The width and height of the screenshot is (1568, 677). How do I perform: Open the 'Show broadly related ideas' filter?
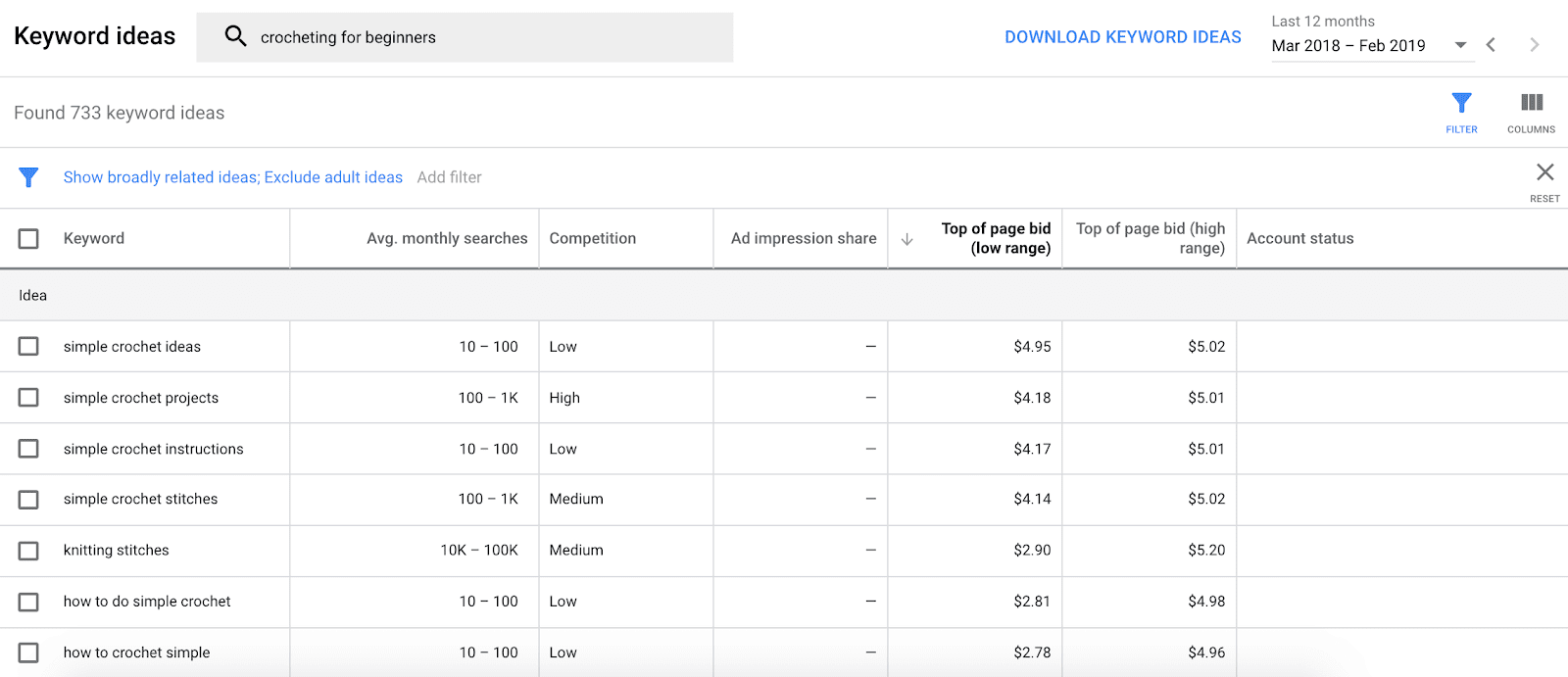[233, 177]
